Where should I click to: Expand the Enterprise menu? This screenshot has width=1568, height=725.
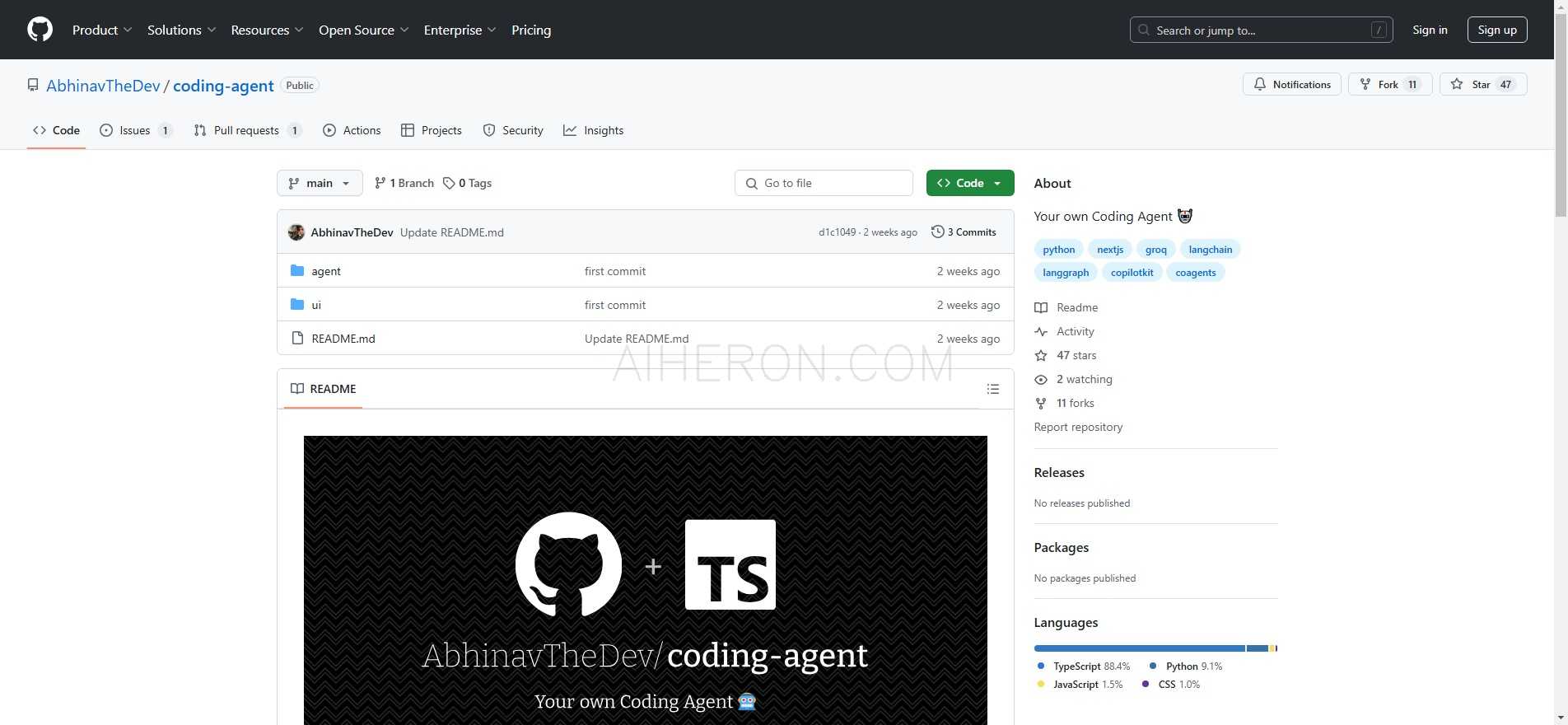[460, 30]
